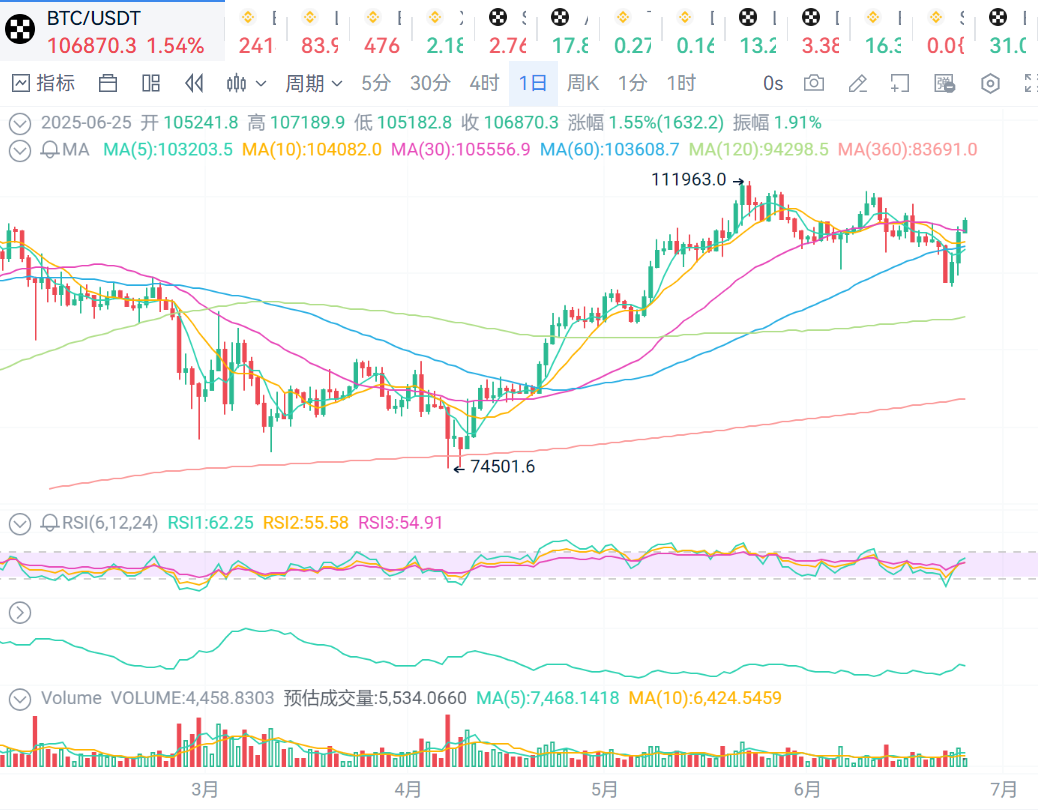Click the 2025-06-25 date label

click(x=86, y=123)
